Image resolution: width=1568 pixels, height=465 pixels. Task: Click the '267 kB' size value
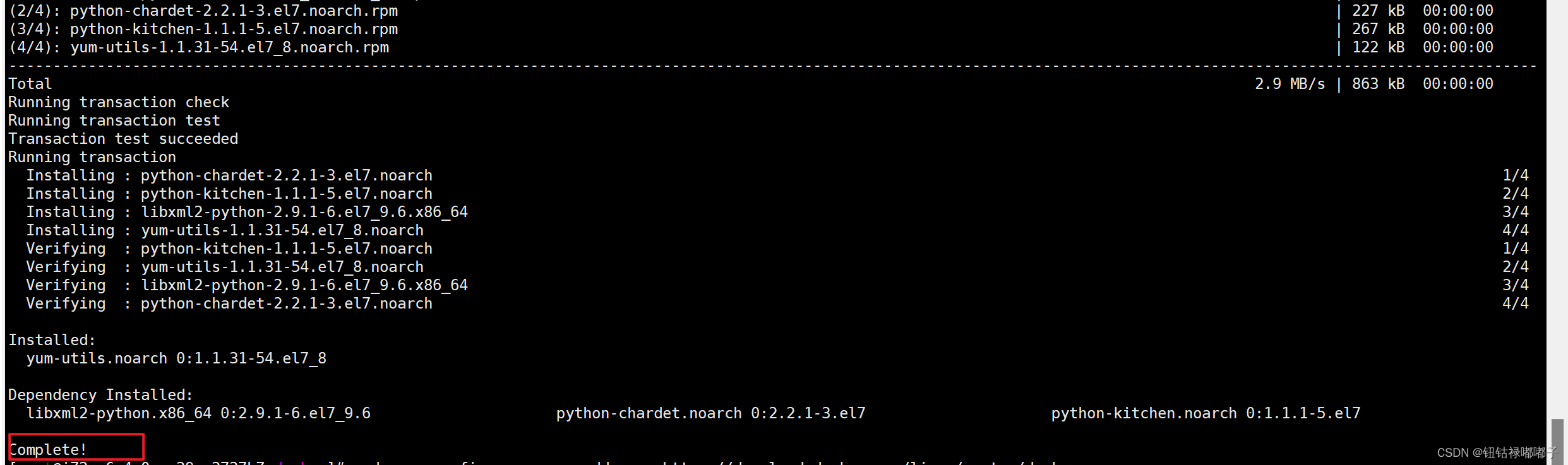1378,29
